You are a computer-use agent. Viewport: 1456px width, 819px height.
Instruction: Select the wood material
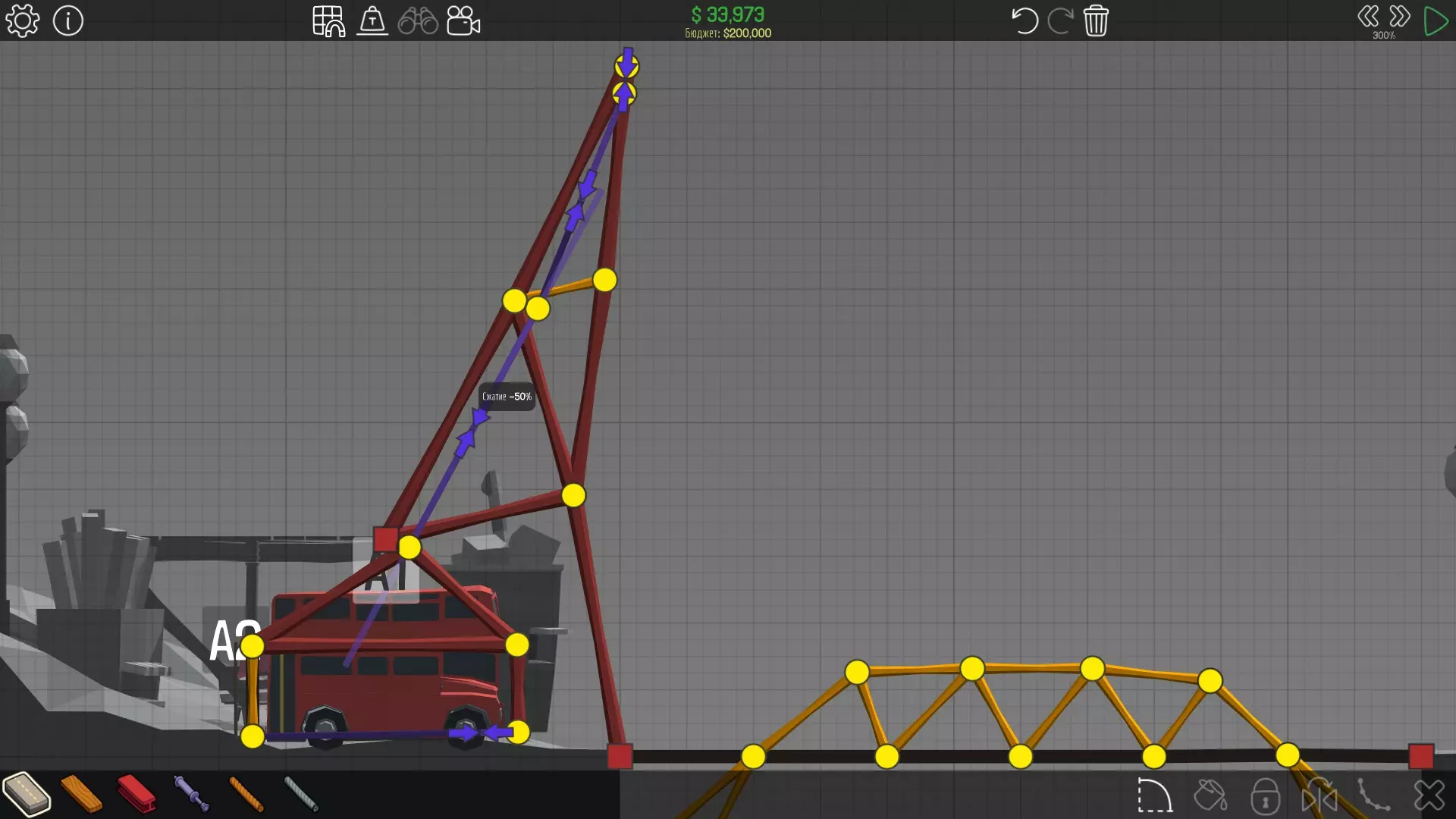pos(81,794)
